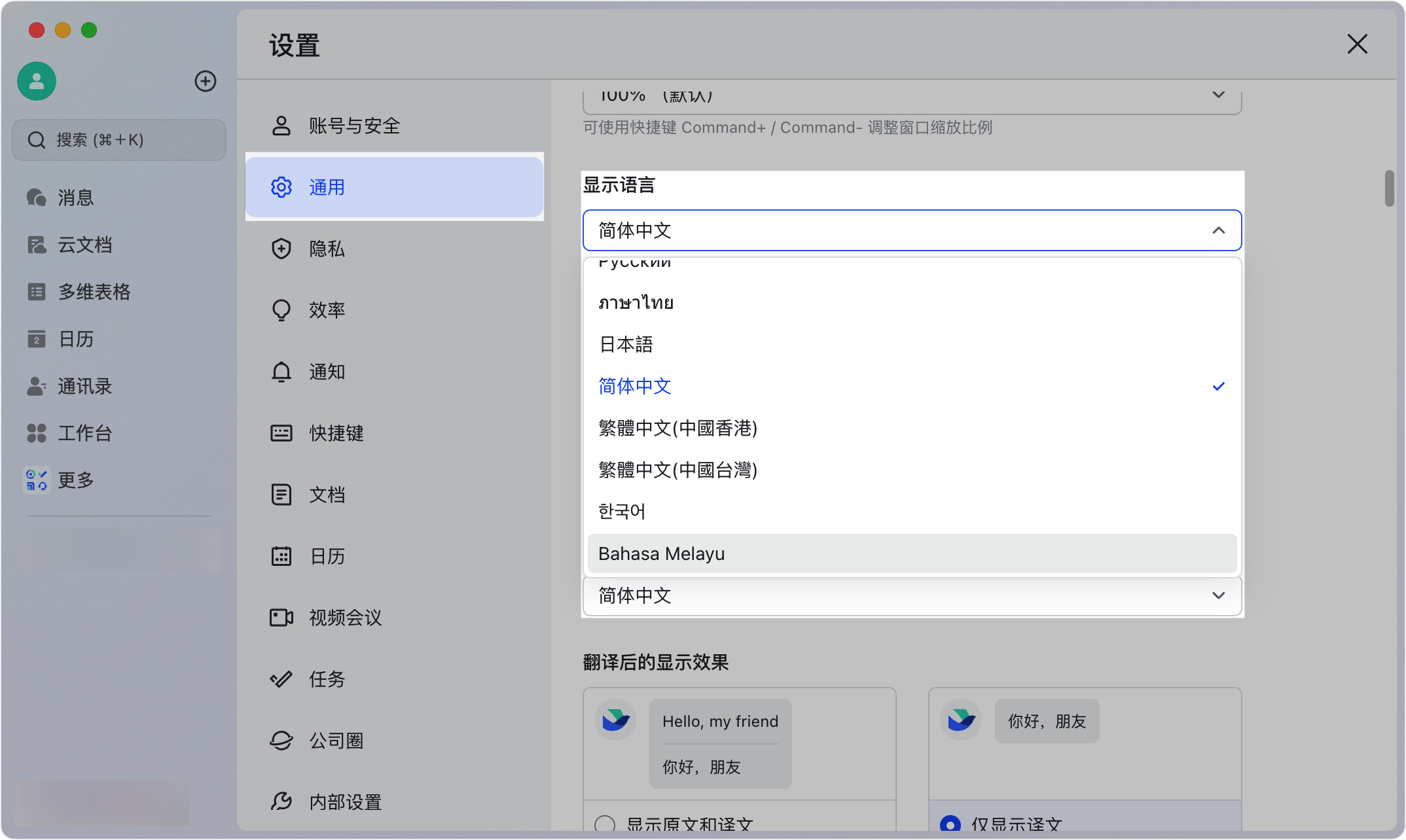This screenshot has height=840, width=1406.
Task: Open 通讯录 contacts icon in the sidebar
Action: point(36,386)
